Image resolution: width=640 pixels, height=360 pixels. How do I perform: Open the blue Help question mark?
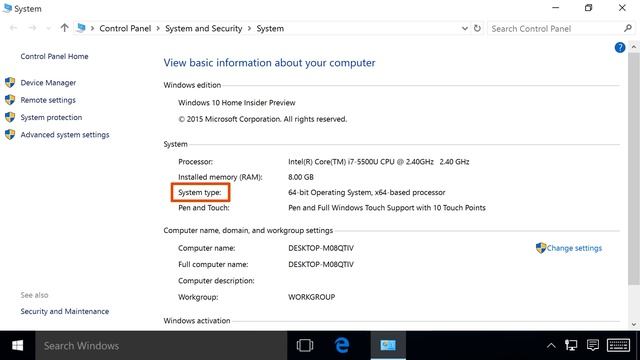click(x=620, y=48)
